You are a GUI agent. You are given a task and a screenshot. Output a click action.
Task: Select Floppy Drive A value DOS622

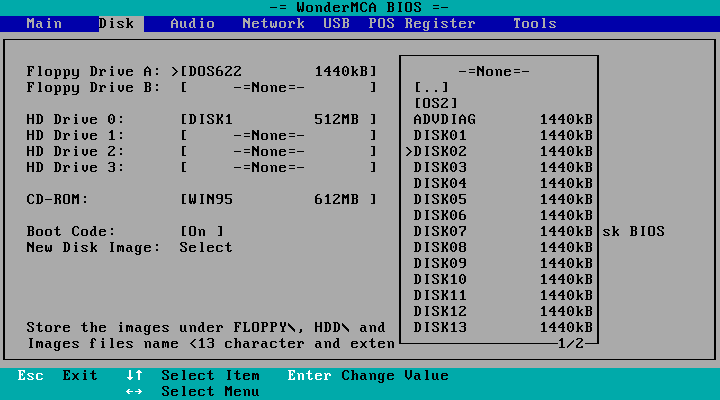click(278, 71)
